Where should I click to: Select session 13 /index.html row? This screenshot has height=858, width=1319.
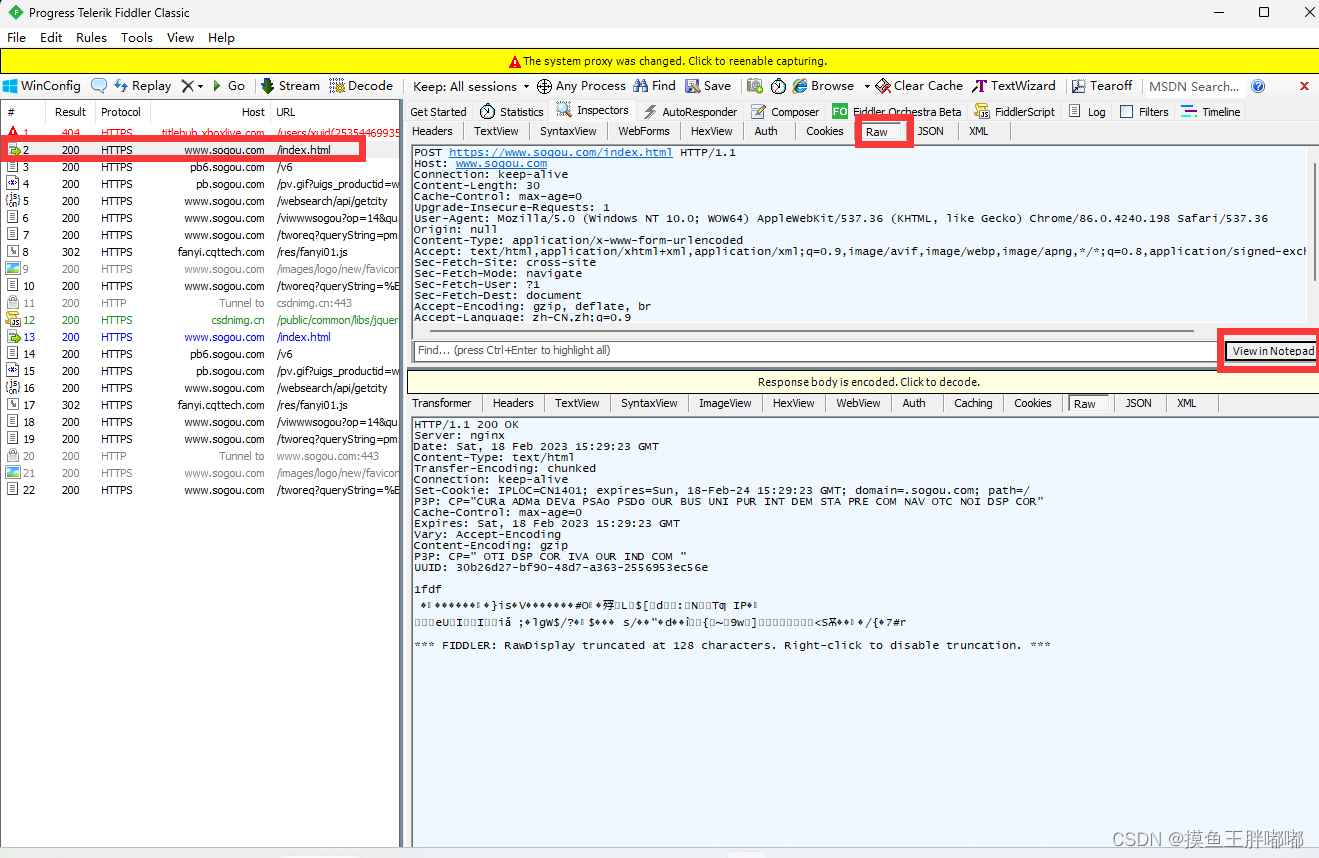point(200,337)
